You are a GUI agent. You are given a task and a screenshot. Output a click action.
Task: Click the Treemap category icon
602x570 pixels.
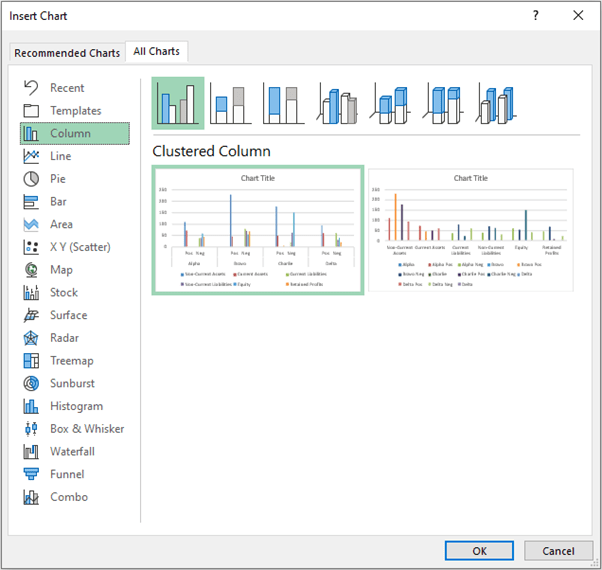31,361
